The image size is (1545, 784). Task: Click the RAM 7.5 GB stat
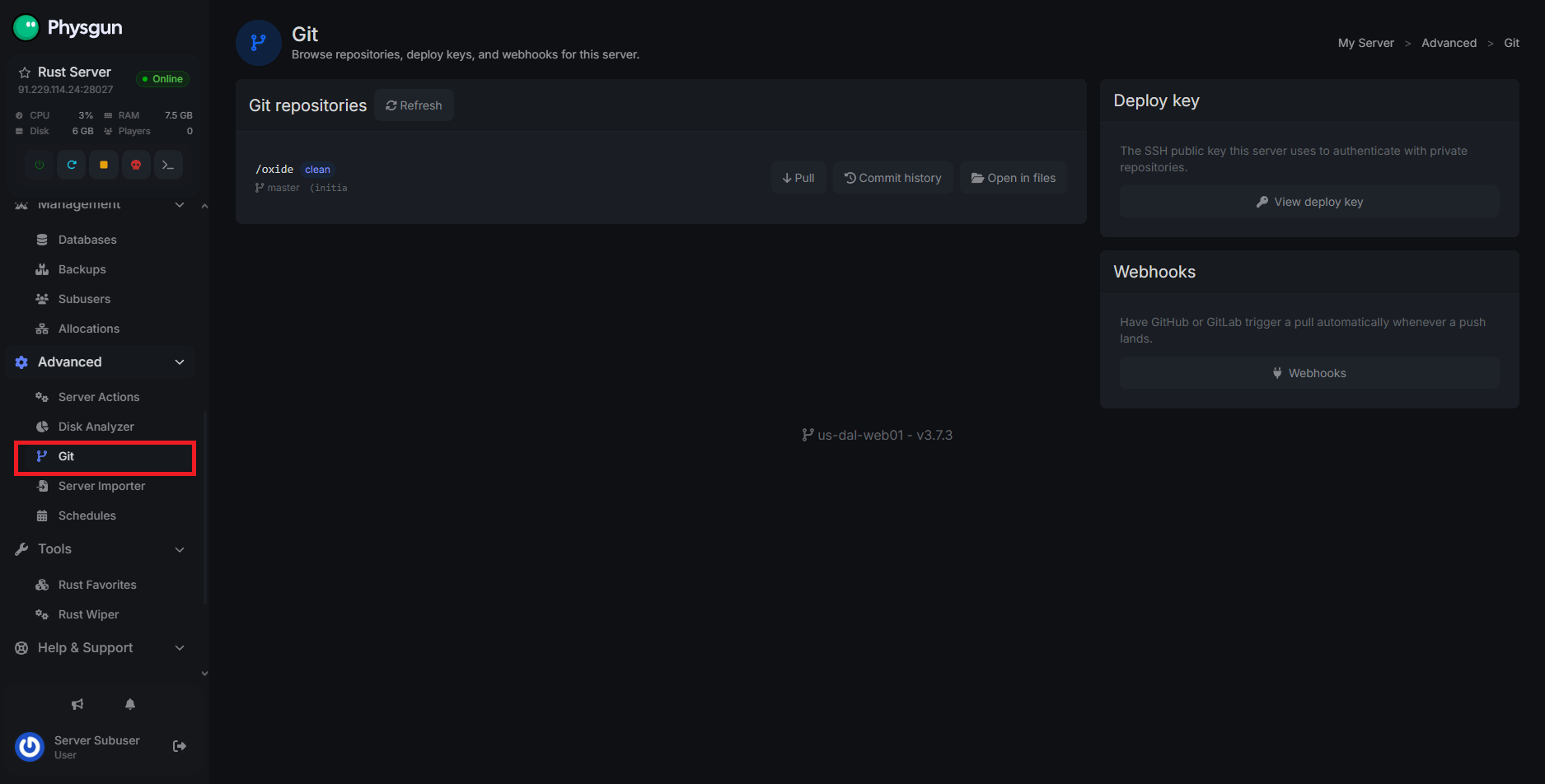click(x=148, y=115)
